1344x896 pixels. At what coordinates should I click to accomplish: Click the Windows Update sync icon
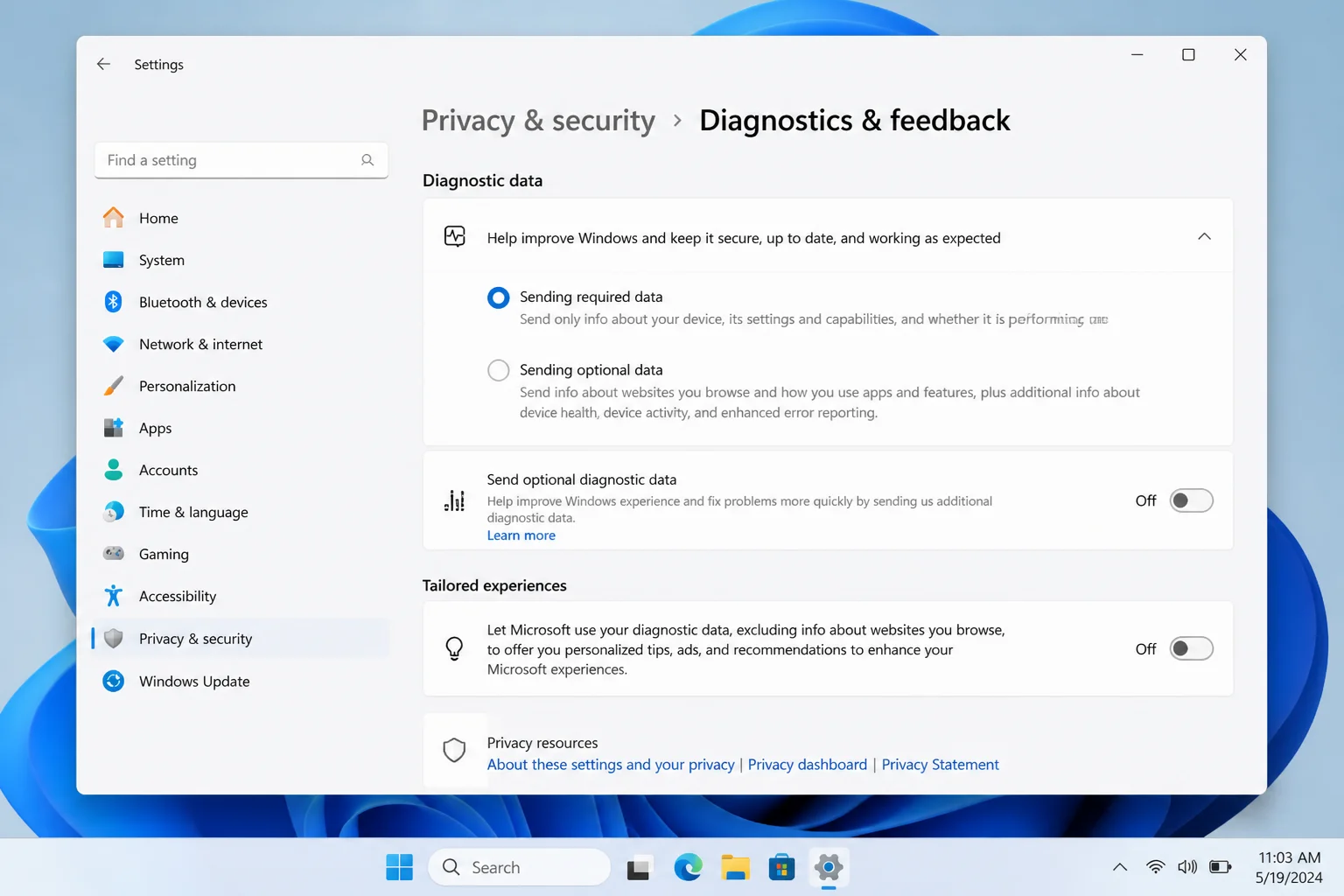[x=113, y=681]
